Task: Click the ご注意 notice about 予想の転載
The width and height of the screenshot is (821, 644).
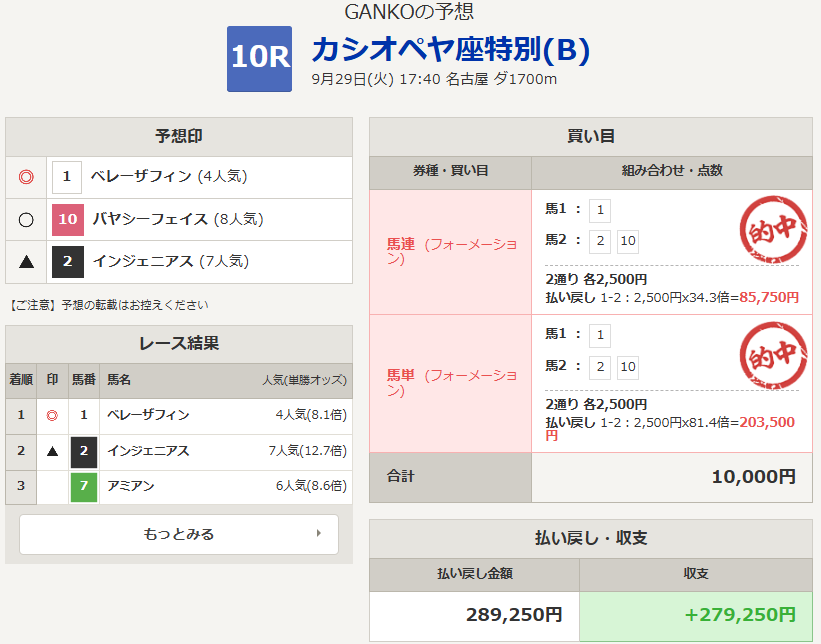Action: [108, 305]
